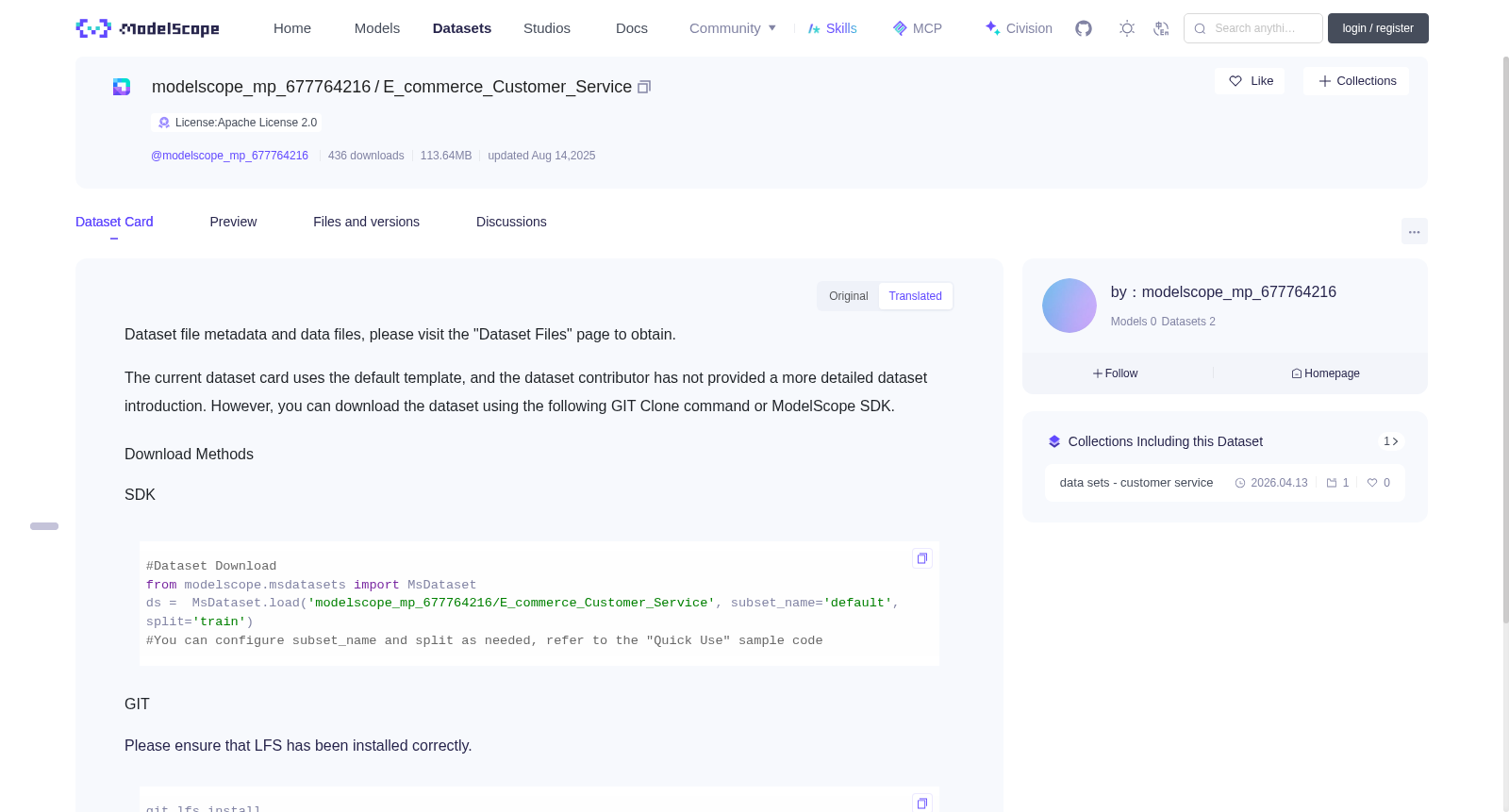Viewport: 1509px width, 812px height.
Task: Open Studios navigation item
Action: 547,28
